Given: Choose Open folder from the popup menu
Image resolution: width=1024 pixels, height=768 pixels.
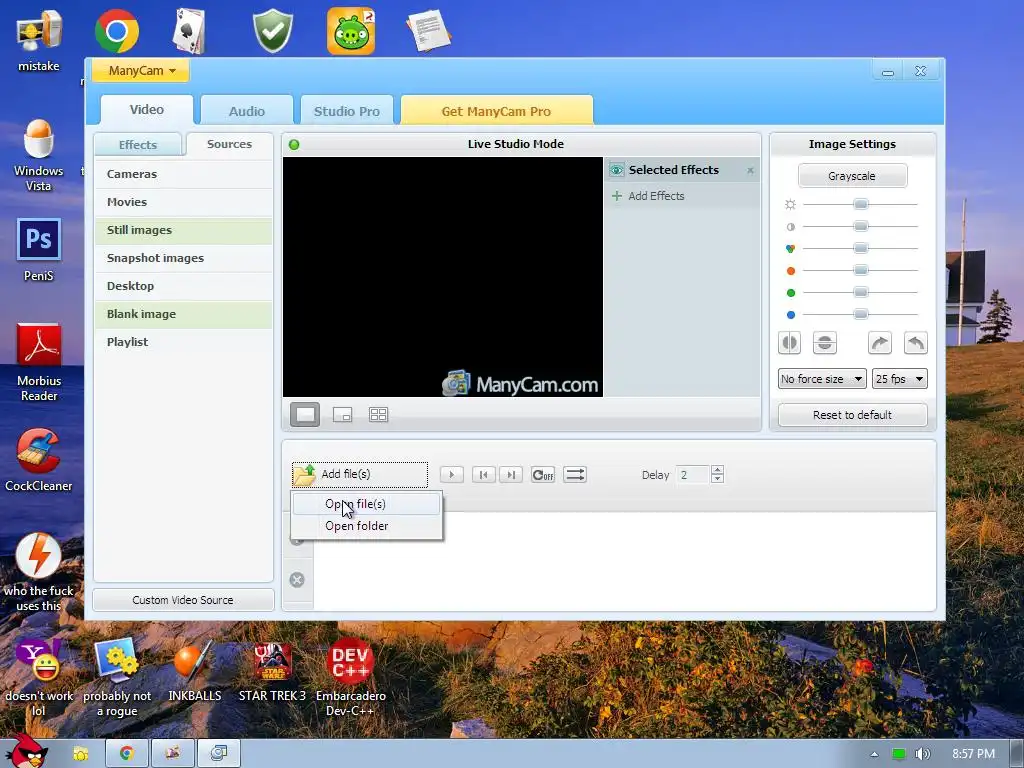Looking at the screenshot, I should pos(366,526).
